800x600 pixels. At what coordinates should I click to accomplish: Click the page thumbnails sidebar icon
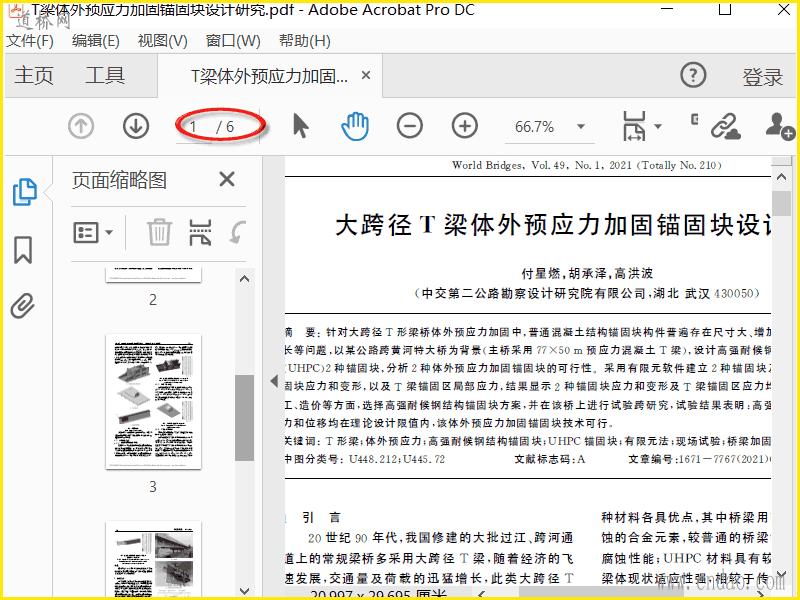pyautogui.click(x=24, y=192)
